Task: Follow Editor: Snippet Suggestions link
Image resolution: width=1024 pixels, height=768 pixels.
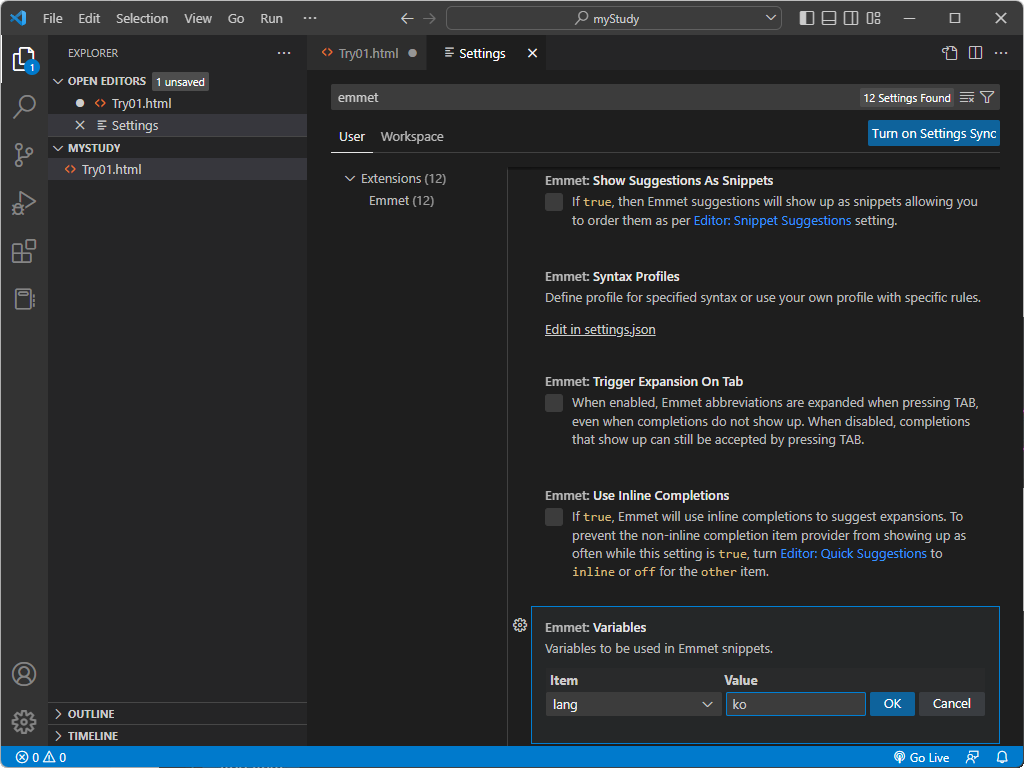Action: pos(773,221)
